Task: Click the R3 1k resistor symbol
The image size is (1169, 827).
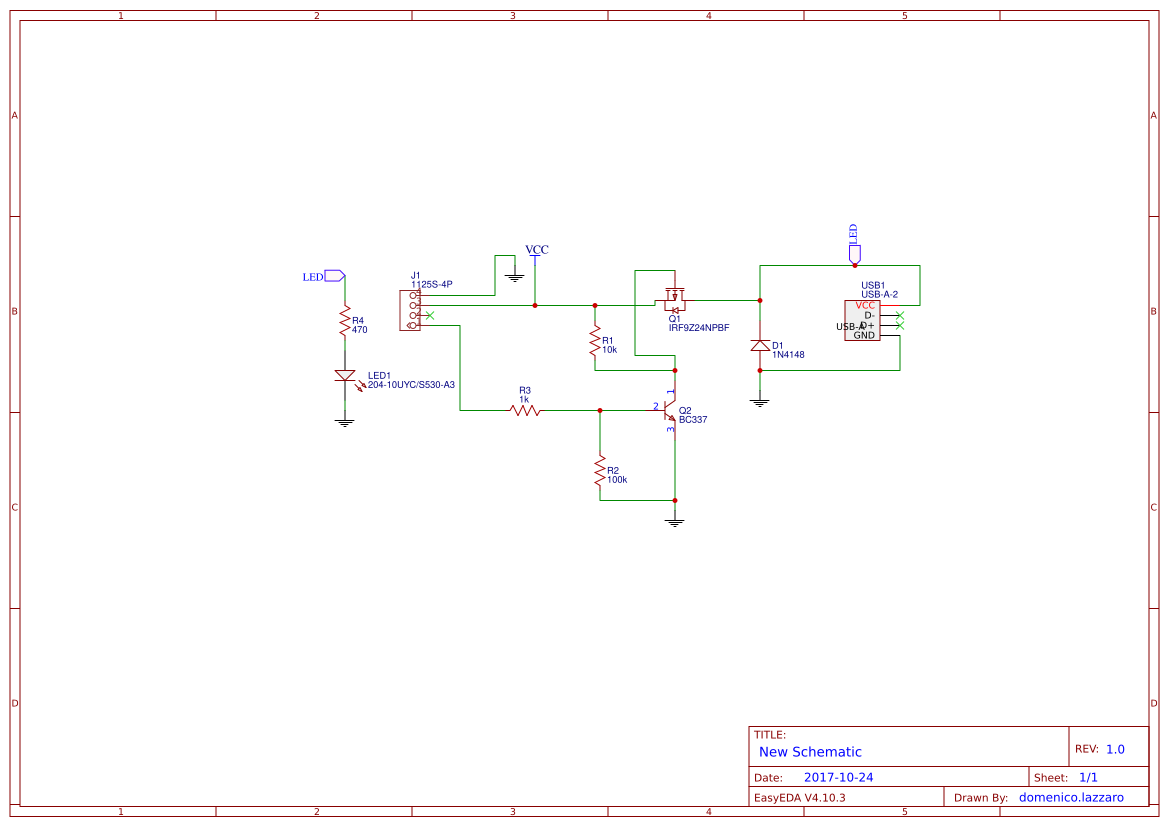Action: tap(523, 410)
